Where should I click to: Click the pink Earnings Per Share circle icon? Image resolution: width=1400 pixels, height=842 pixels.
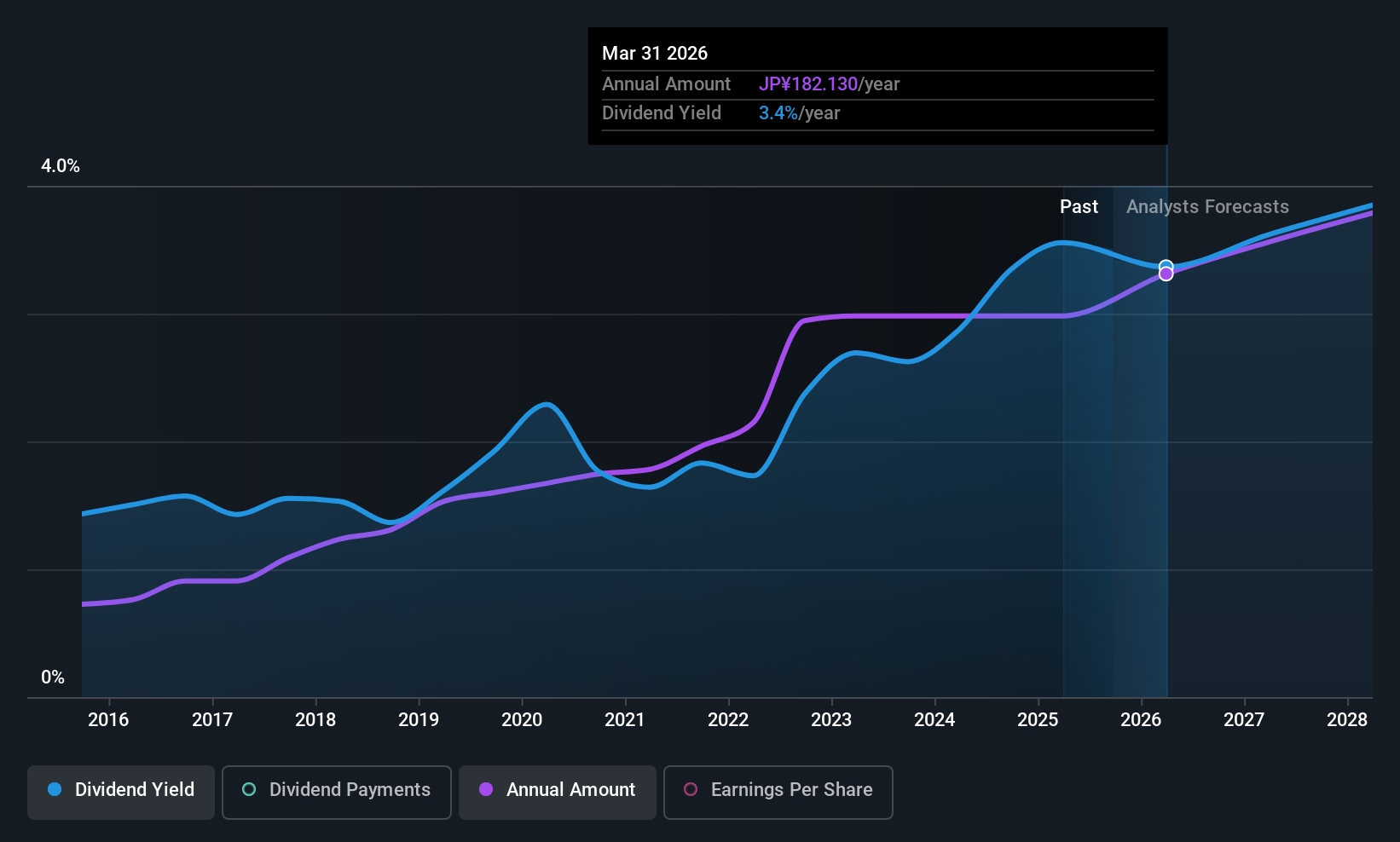(691, 789)
